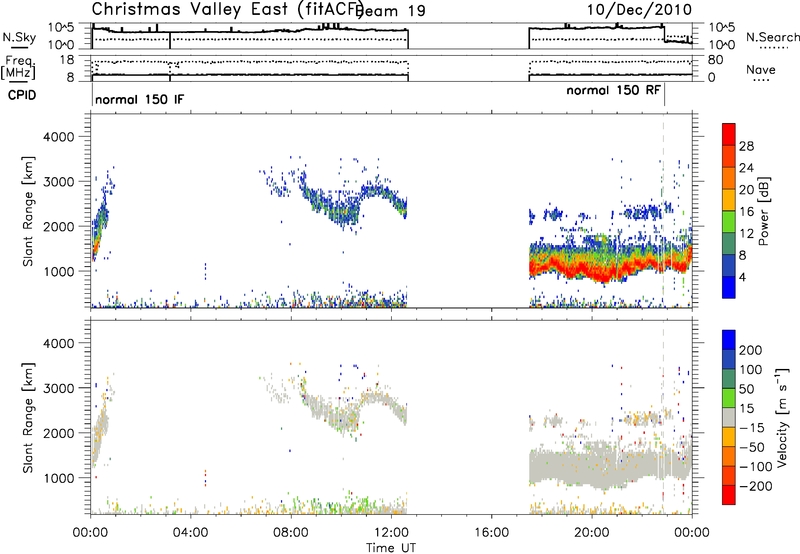
Task: Click the '2000' tick on power panel
Action: coord(59,226)
